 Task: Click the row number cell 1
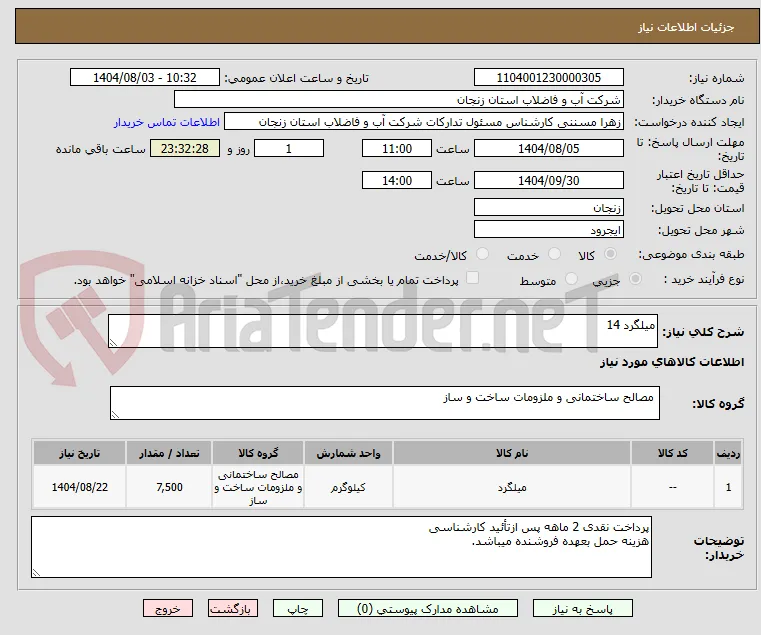pyautogui.click(x=728, y=487)
